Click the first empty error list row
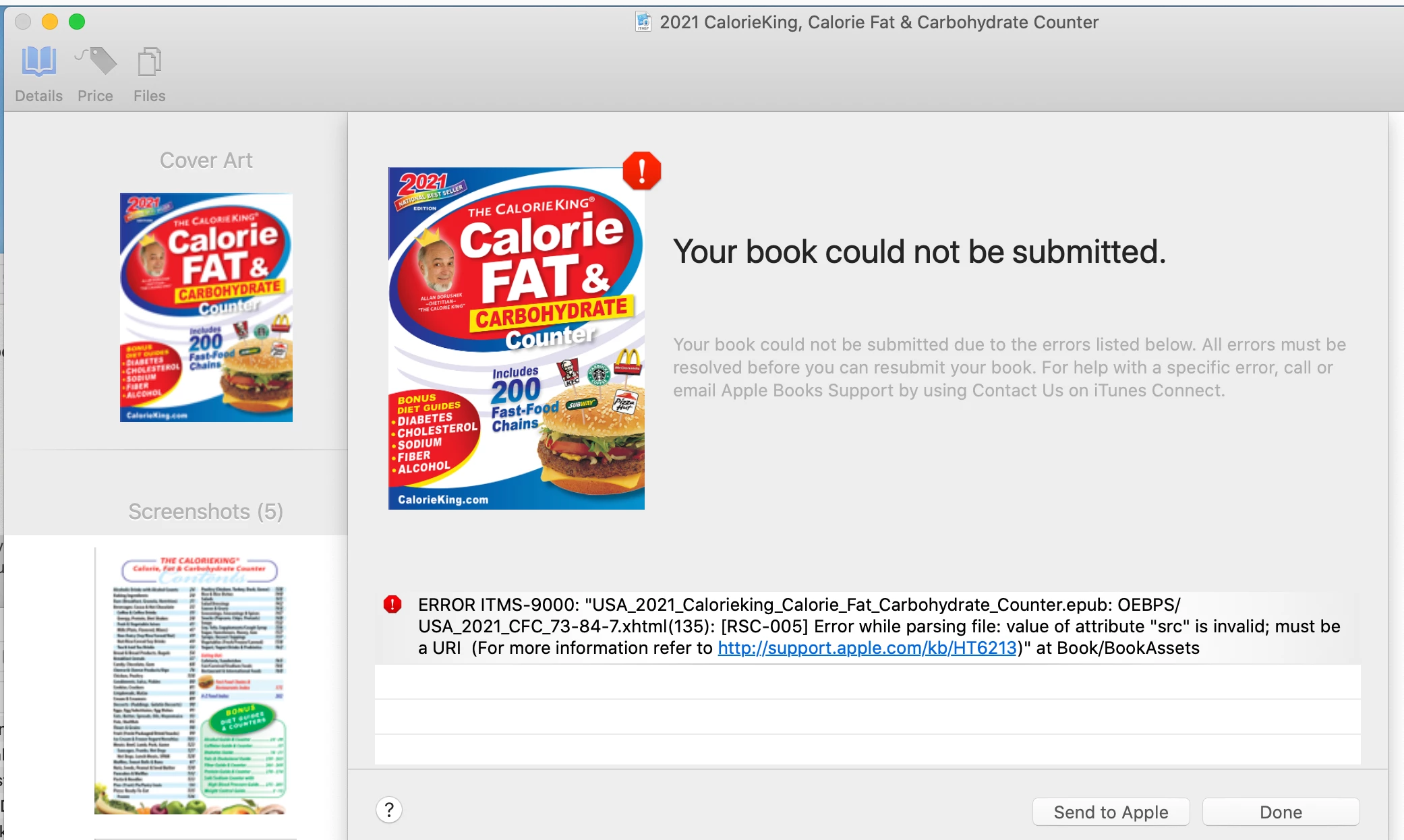This screenshot has height=840, width=1404. click(867, 682)
